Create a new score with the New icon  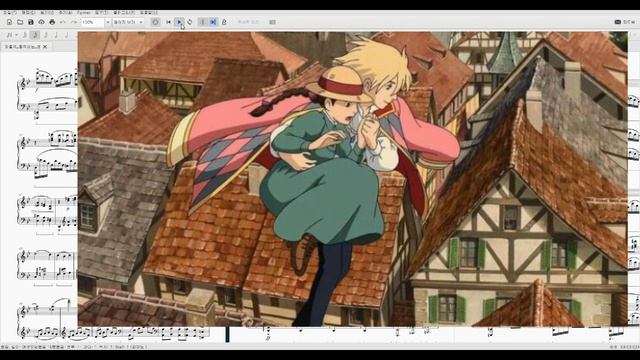tap(9, 22)
